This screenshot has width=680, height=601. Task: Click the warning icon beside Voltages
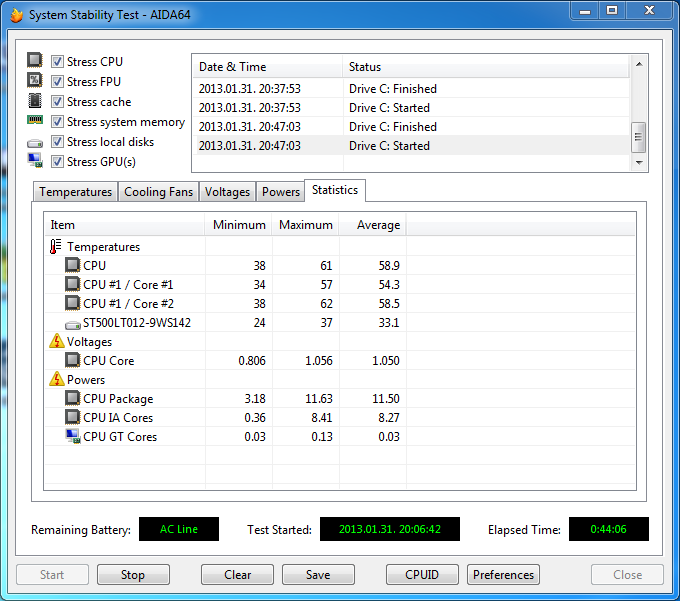click(56, 342)
